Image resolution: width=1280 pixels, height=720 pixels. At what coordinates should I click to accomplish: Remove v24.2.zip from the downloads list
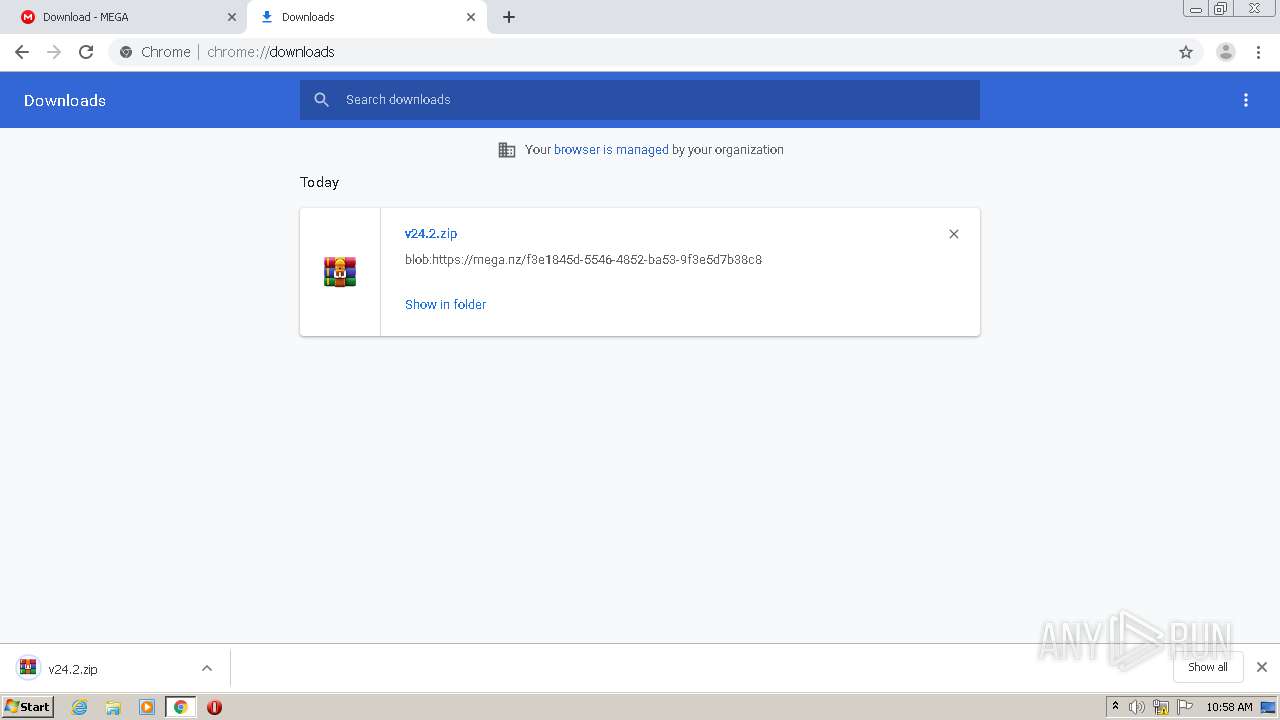[954, 234]
